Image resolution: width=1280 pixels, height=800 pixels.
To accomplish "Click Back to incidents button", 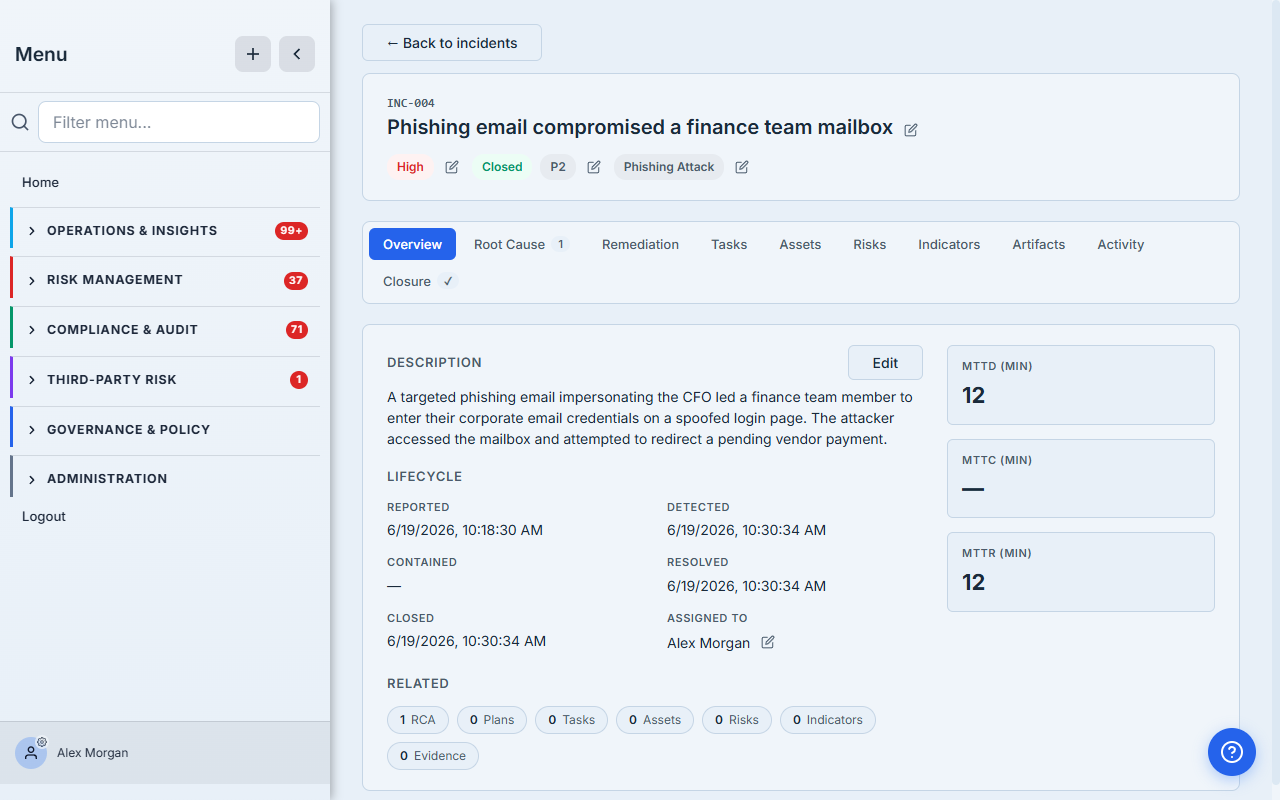I will (452, 43).
